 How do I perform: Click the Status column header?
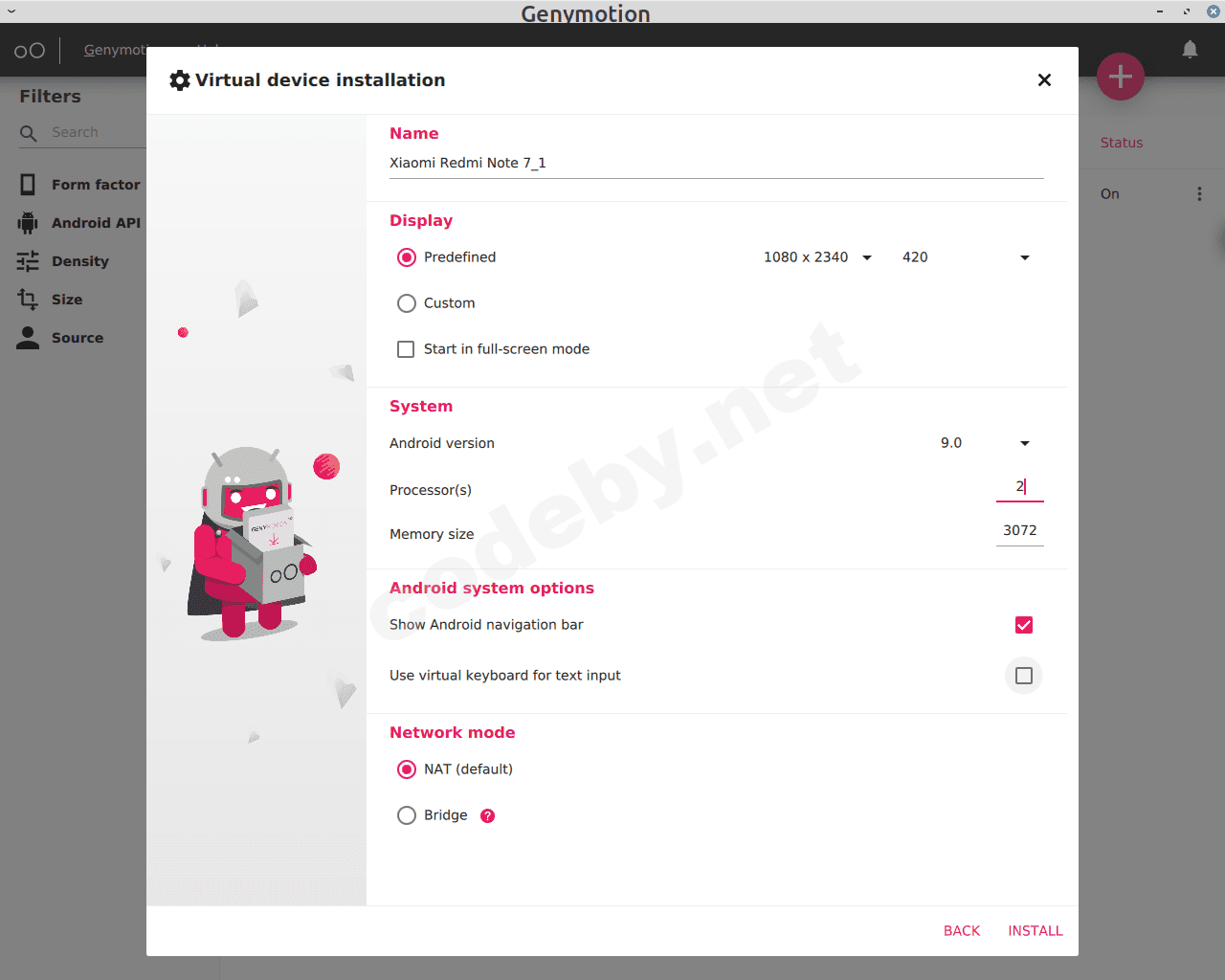tap(1122, 143)
